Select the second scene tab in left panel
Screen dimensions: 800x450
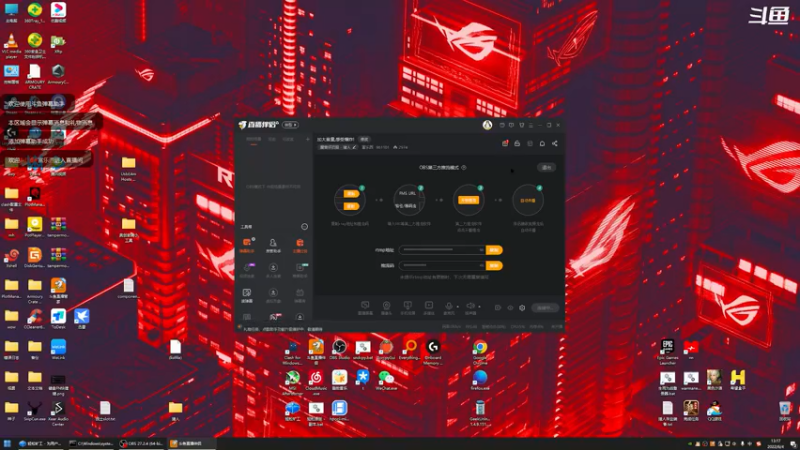coord(272,139)
